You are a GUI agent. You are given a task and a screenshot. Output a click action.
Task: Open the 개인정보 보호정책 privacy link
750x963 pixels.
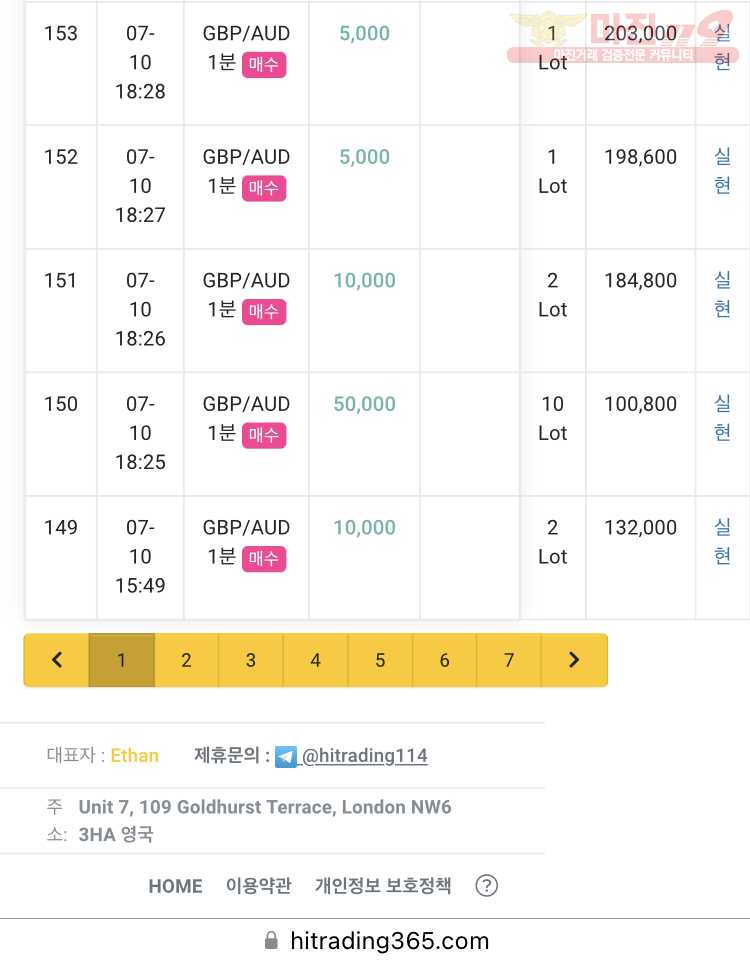pos(383,886)
